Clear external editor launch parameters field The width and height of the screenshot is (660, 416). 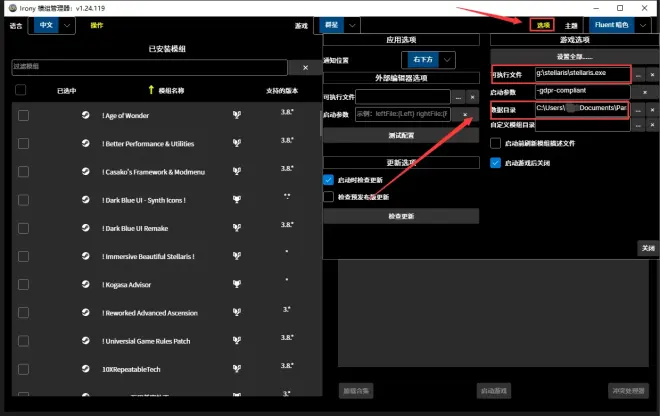[x=465, y=115]
